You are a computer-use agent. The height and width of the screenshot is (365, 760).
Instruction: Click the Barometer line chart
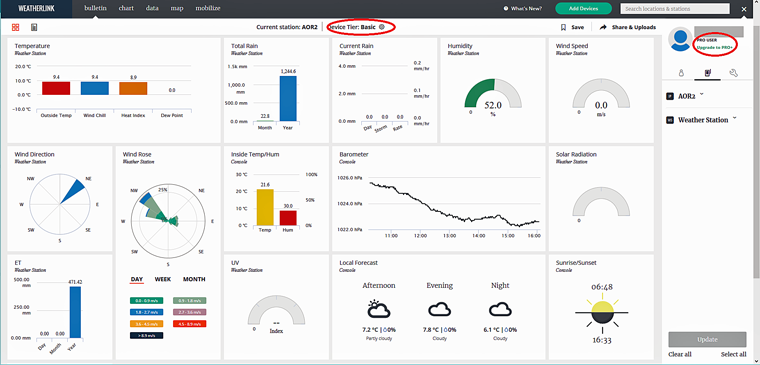[x=454, y=204]
